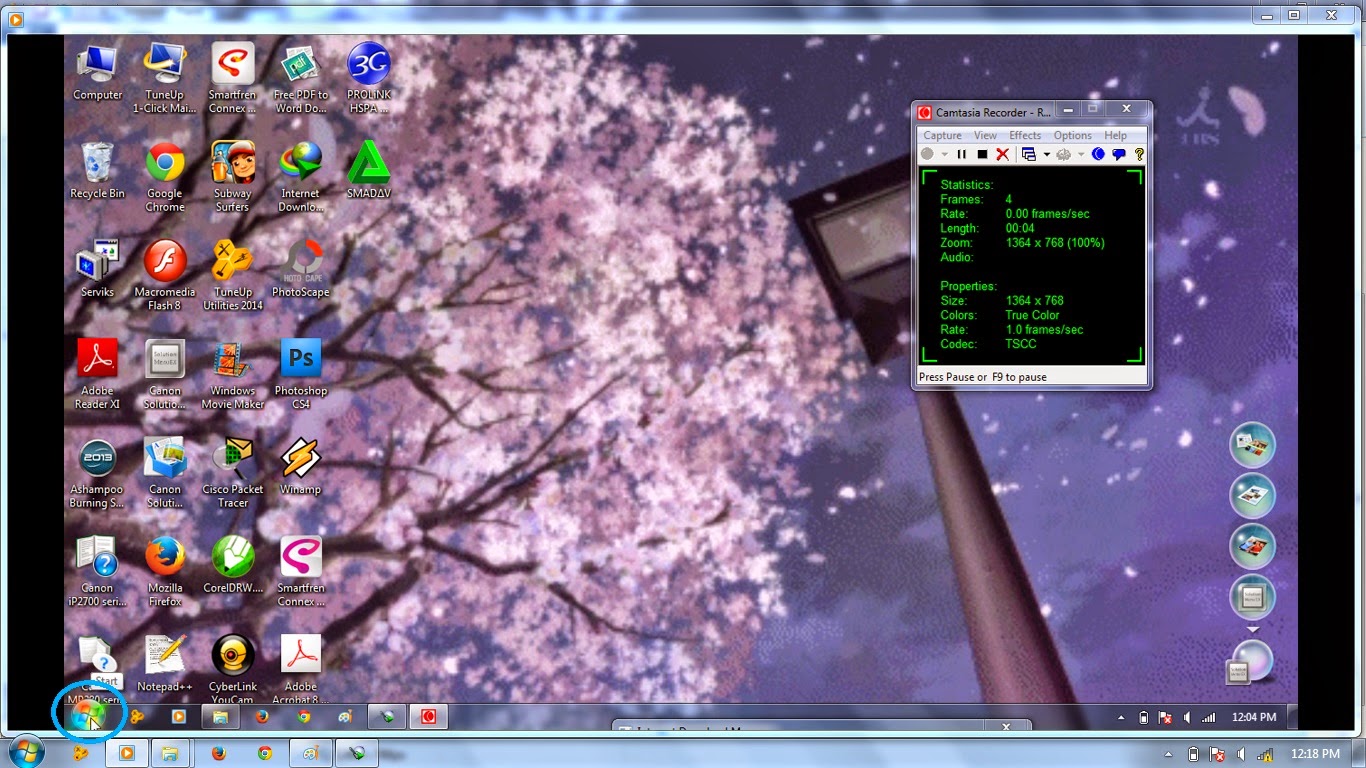Click the photo-layout-sheet bubble in Canon gadget
This screenshot has height=768, width=1366.
pos(1252,497)
